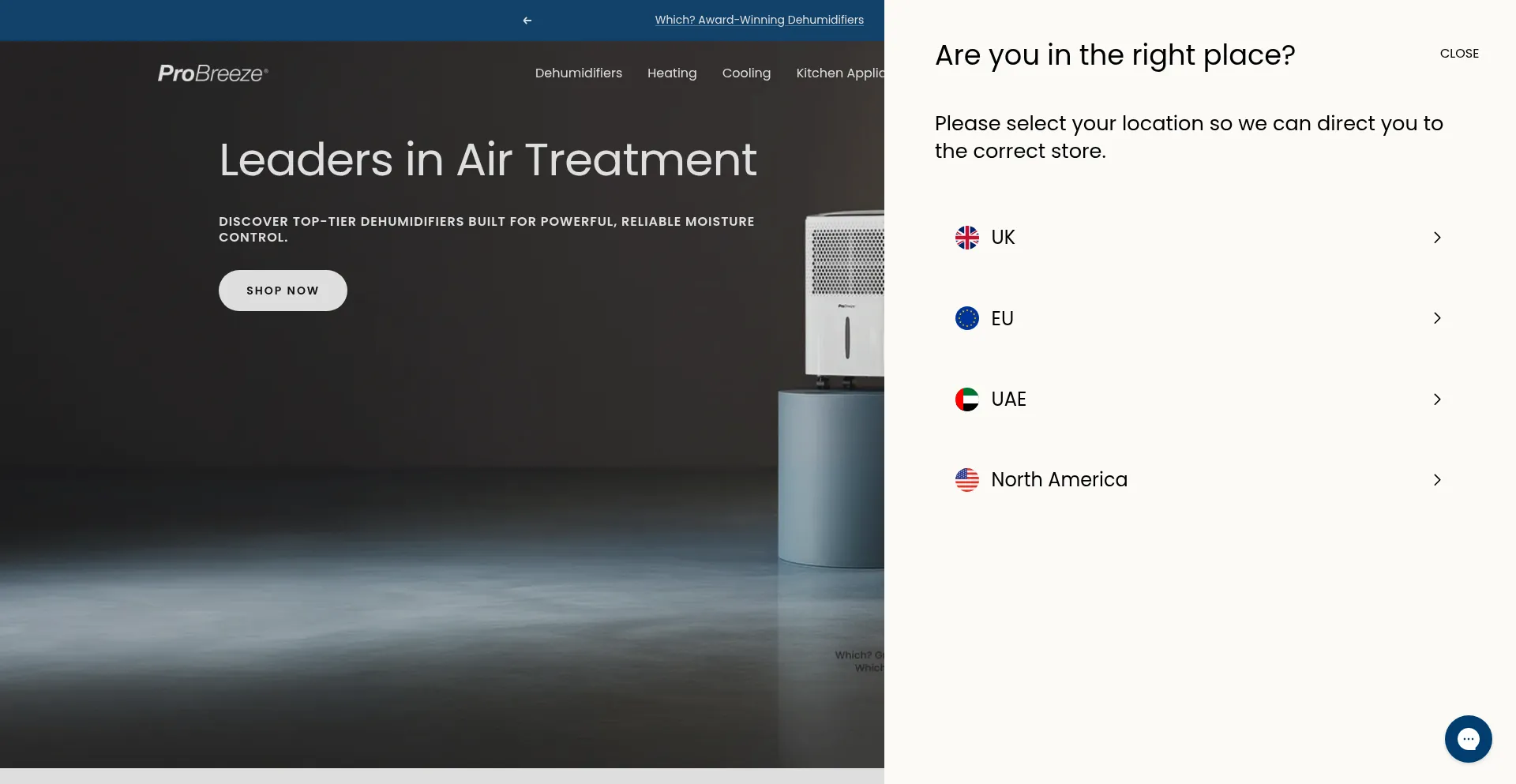Click the EU flag icon
Image resolution: width=1516 pixels, height=784 pixels.
(x=966, y=318)
